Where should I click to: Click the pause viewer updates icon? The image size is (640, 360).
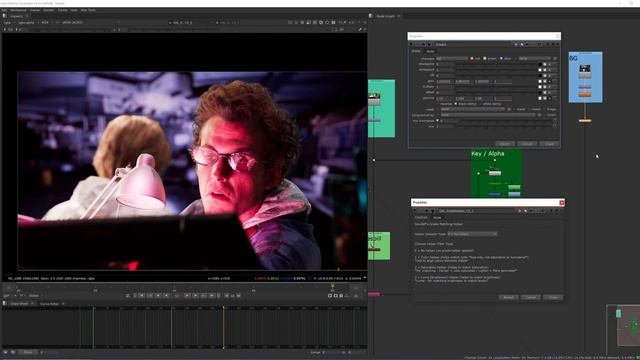[333, 23]
